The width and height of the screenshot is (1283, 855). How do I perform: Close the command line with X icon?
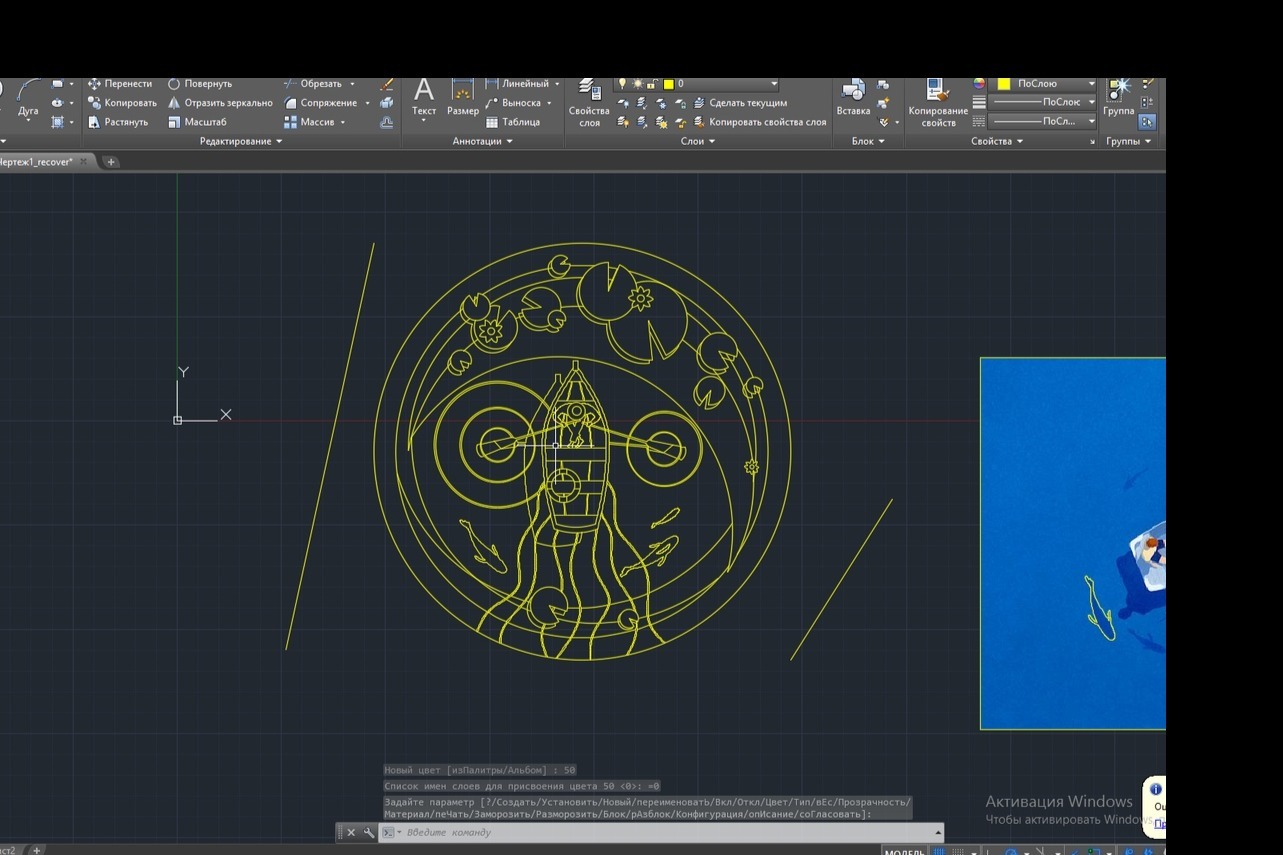point(351,832)
